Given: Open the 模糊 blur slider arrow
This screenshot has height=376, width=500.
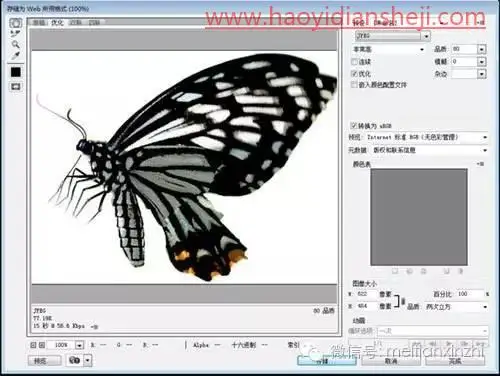Looking at the screenshot, I should coord(482,62).
